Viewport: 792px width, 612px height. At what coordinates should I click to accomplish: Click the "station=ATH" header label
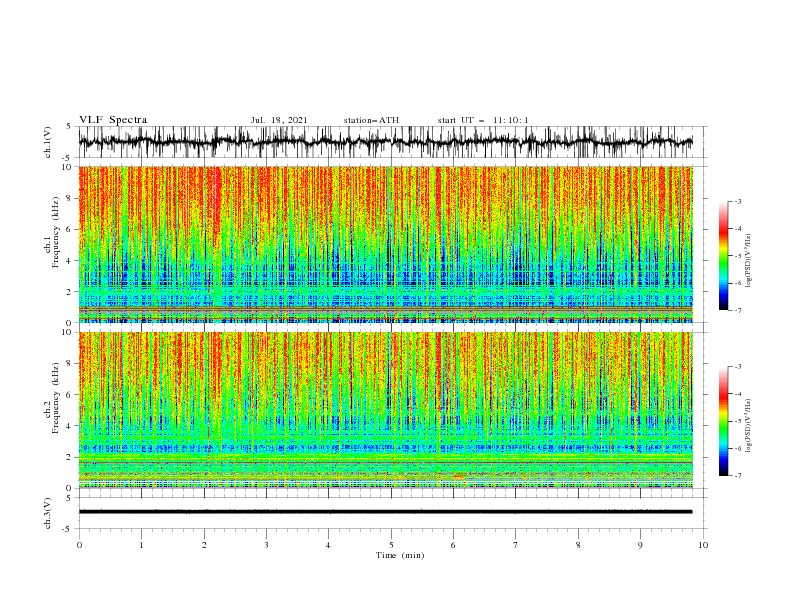click(371, 120)
